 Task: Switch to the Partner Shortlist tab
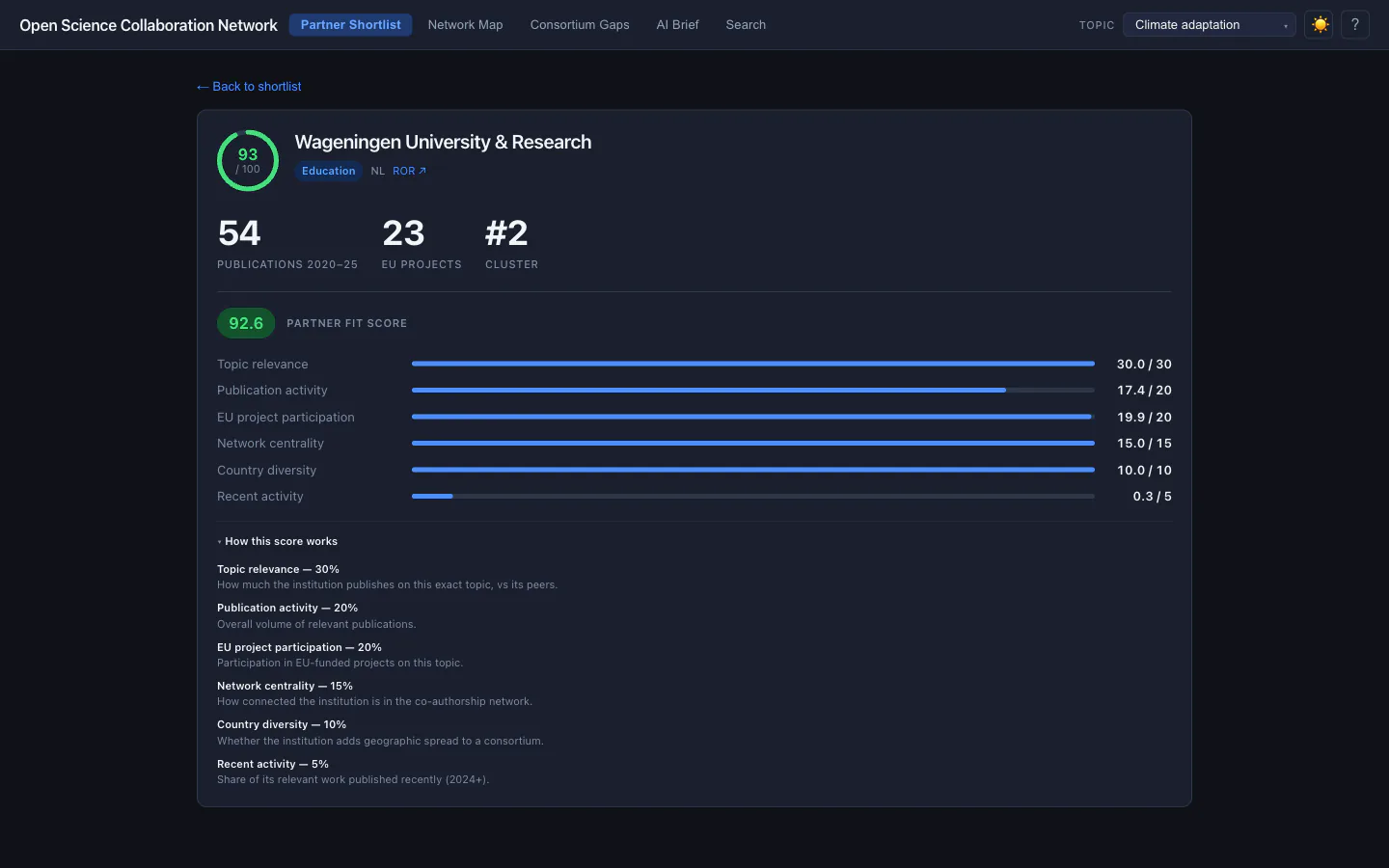[x=350, y=25]
